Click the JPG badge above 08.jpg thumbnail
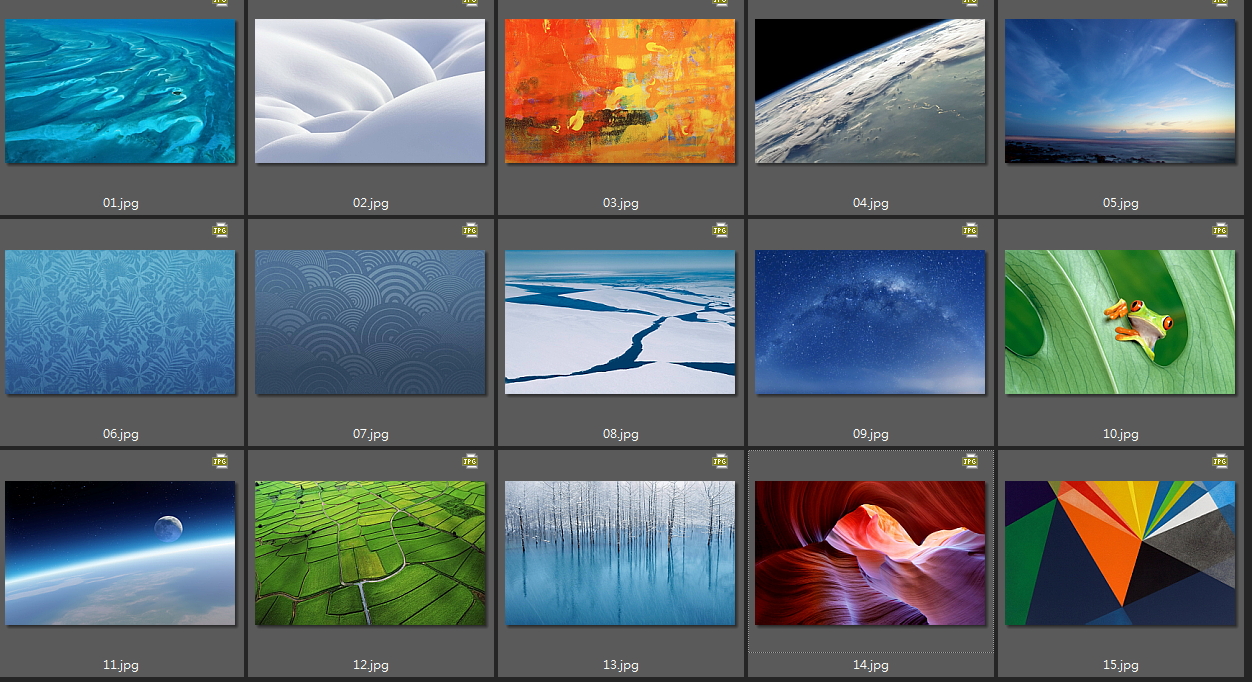The width and height of the screenshot is (1252, 682). [x=720, y=230]
